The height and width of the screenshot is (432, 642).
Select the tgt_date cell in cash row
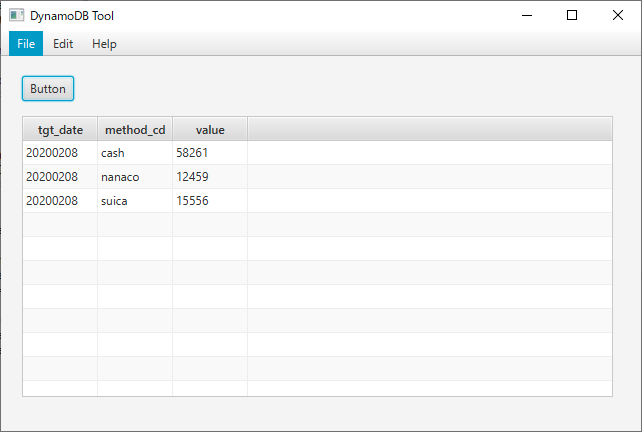click(x=60, y=153)
